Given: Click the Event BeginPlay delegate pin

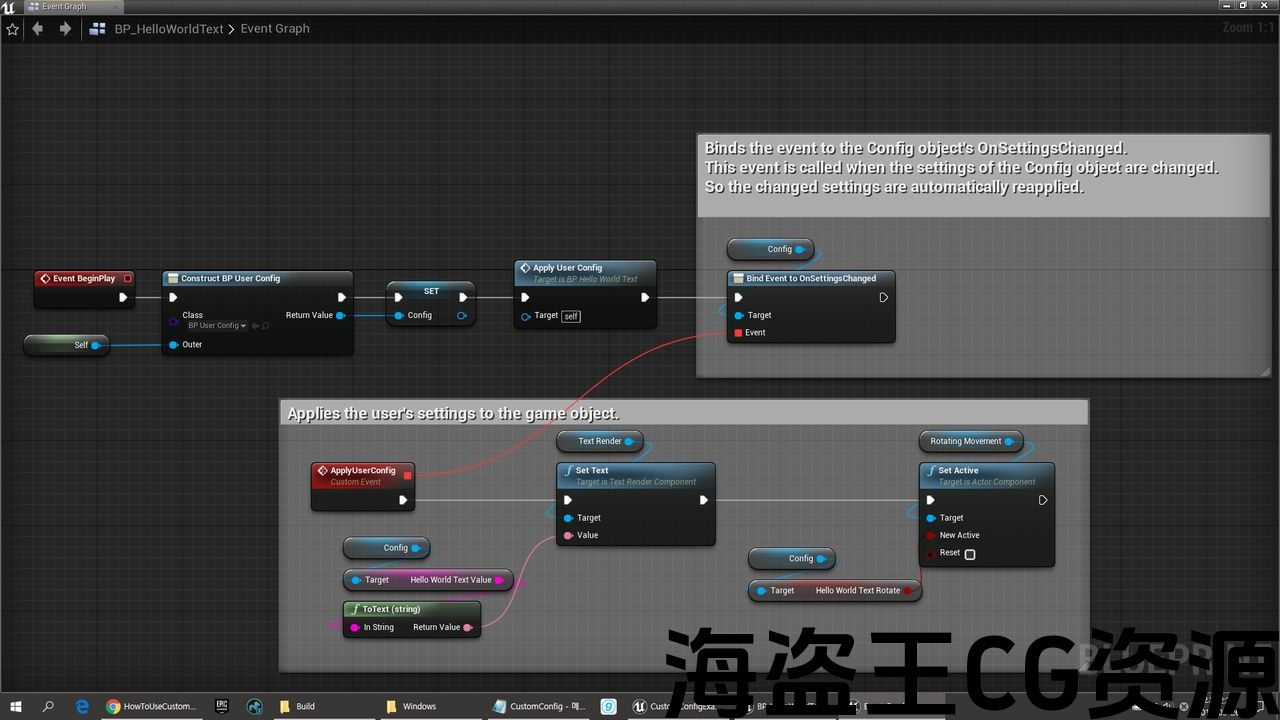Looking at the screenshot, I should coord(127,279).
